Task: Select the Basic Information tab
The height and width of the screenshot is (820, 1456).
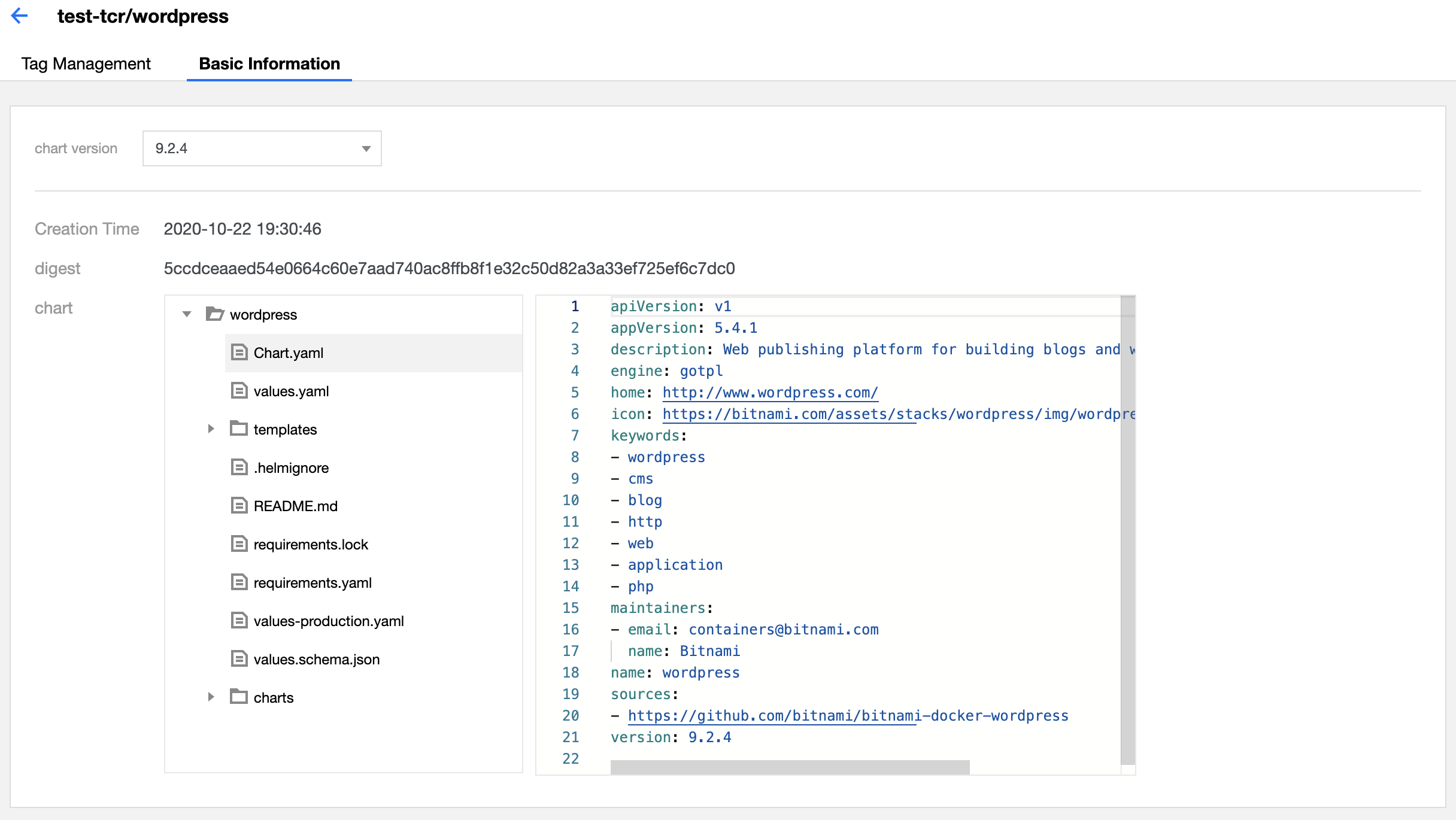Action: point(269,63)
